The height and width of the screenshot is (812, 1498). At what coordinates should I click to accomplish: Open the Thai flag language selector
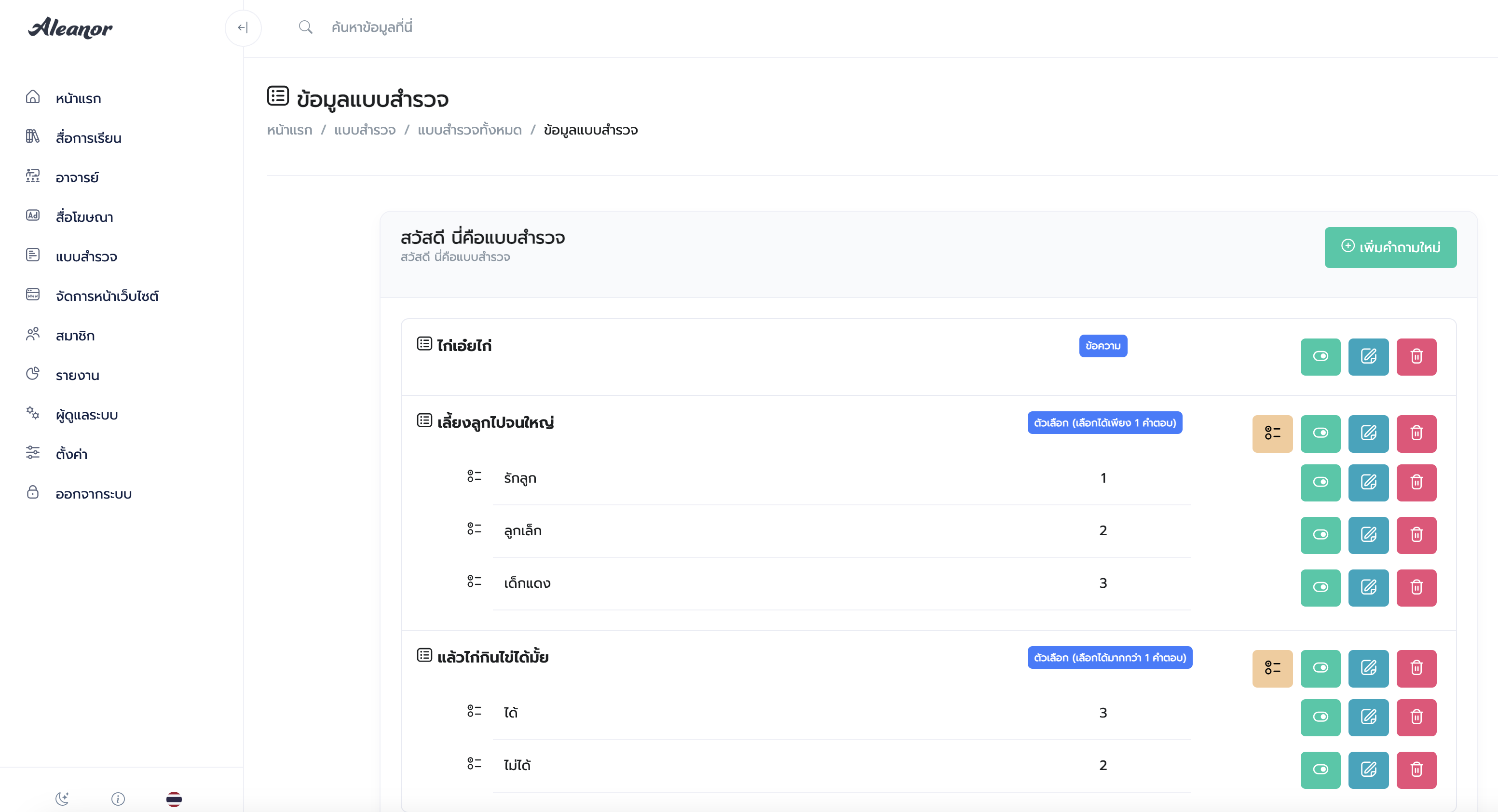174,798
